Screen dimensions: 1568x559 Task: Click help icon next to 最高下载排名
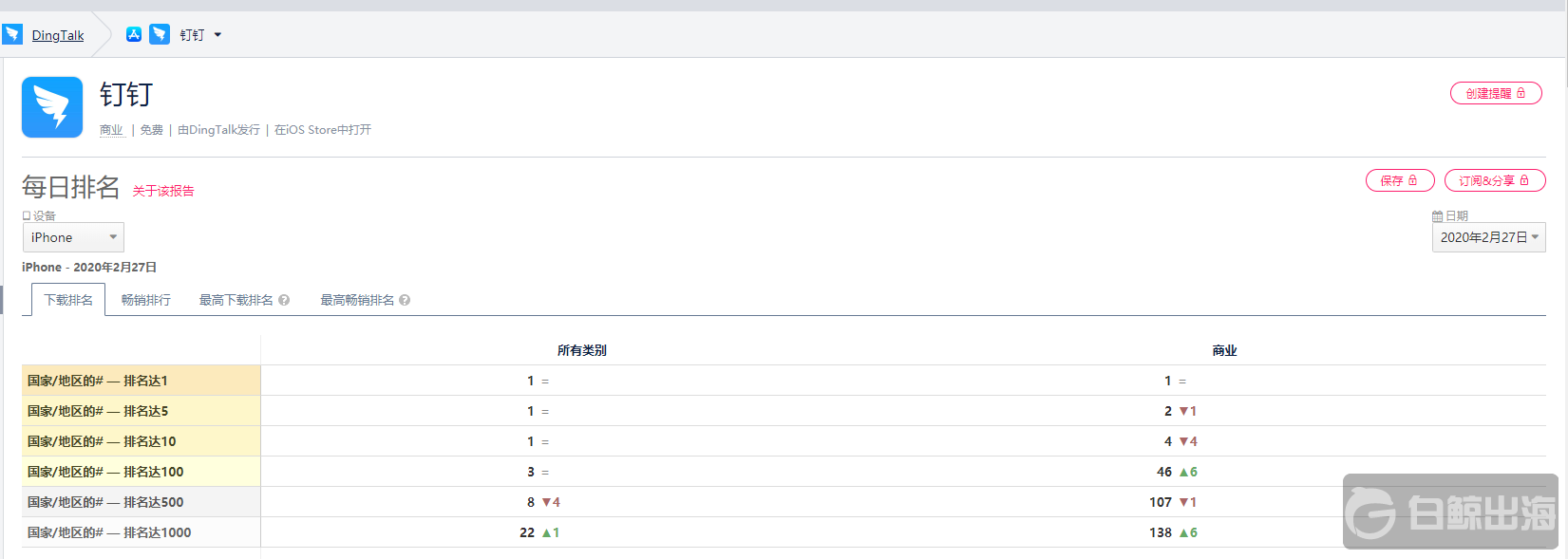pyautogui.click(x=284, y=300)
